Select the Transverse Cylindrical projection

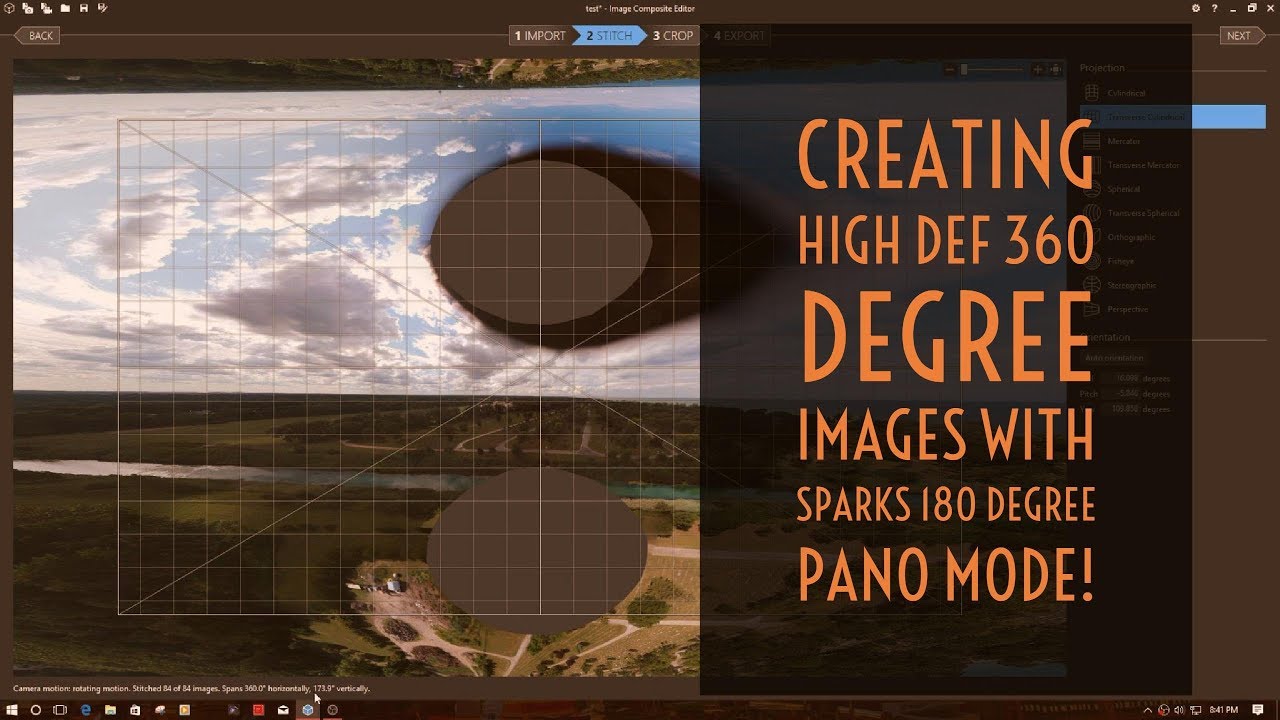tap(1172, 117)
